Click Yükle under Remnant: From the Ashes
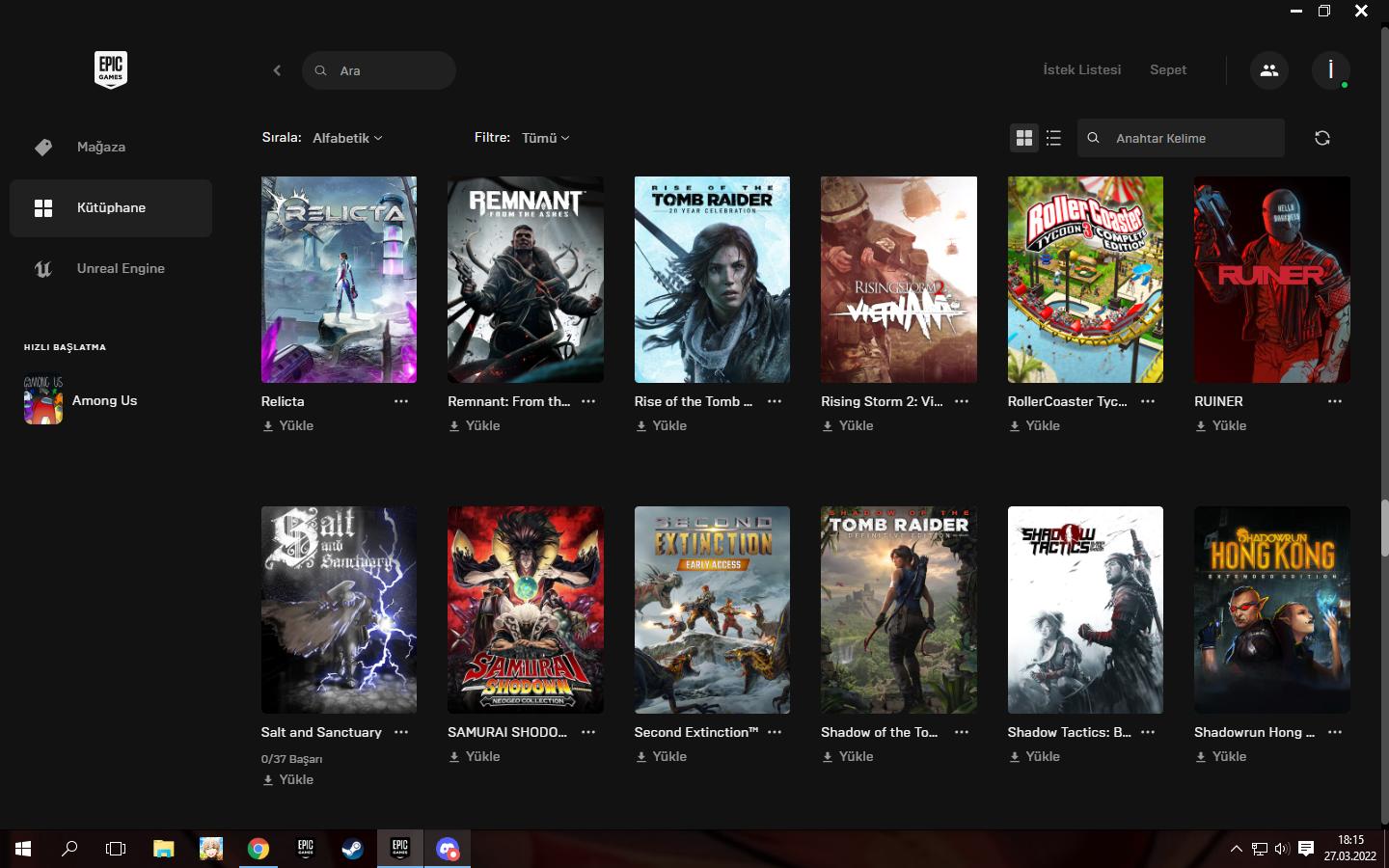The width and height of the screenshot is (1389, 868). coord(474,425)
